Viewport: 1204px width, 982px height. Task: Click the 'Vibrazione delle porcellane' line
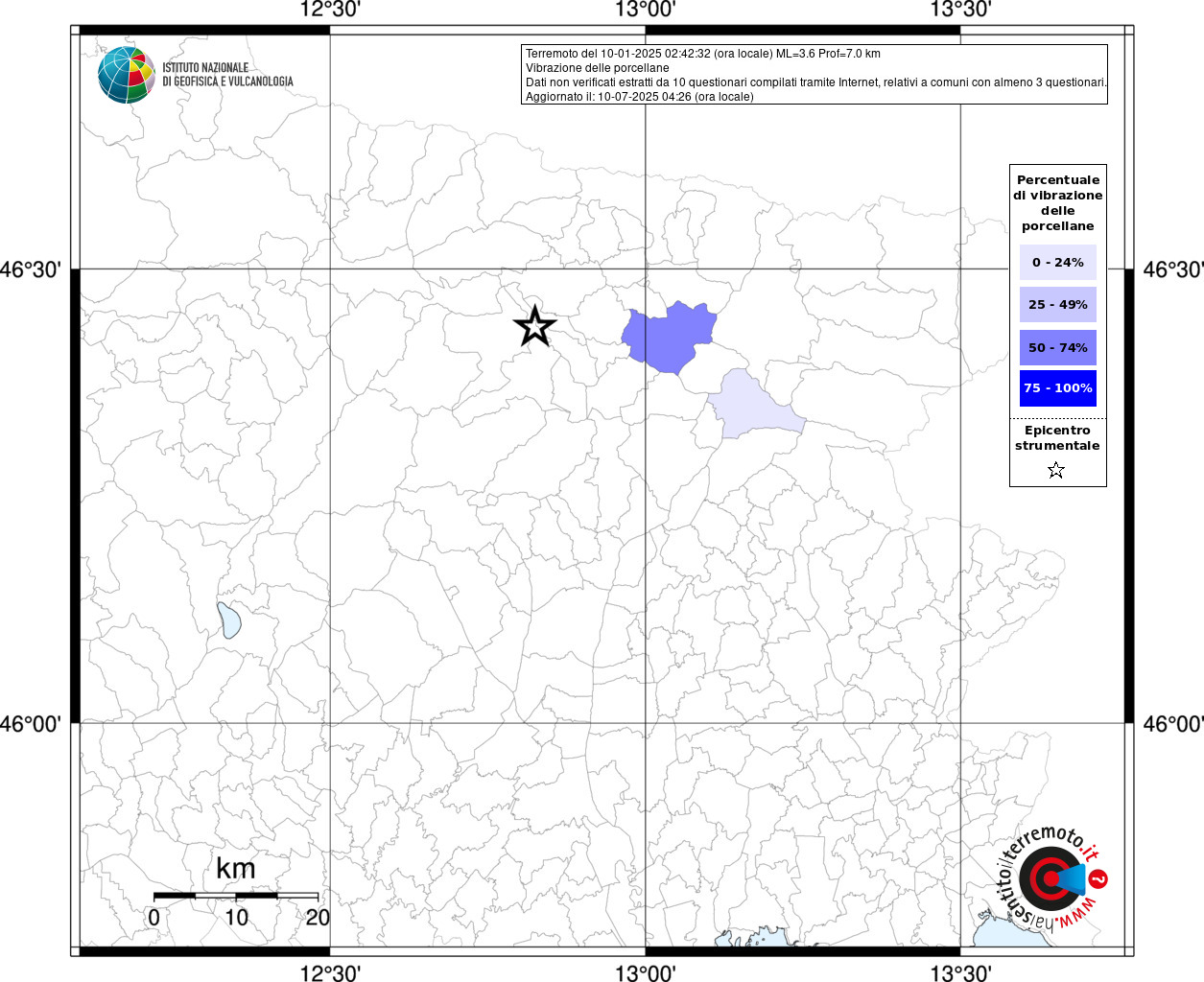tap(598, 68)
